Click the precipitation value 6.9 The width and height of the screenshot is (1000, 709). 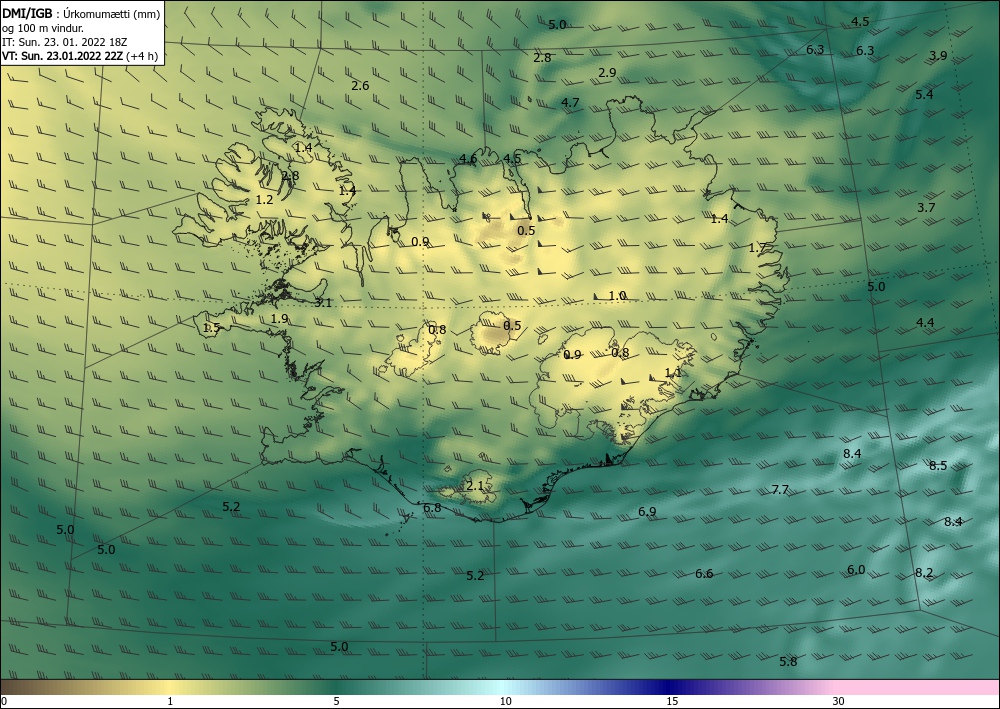pos(647,511)
